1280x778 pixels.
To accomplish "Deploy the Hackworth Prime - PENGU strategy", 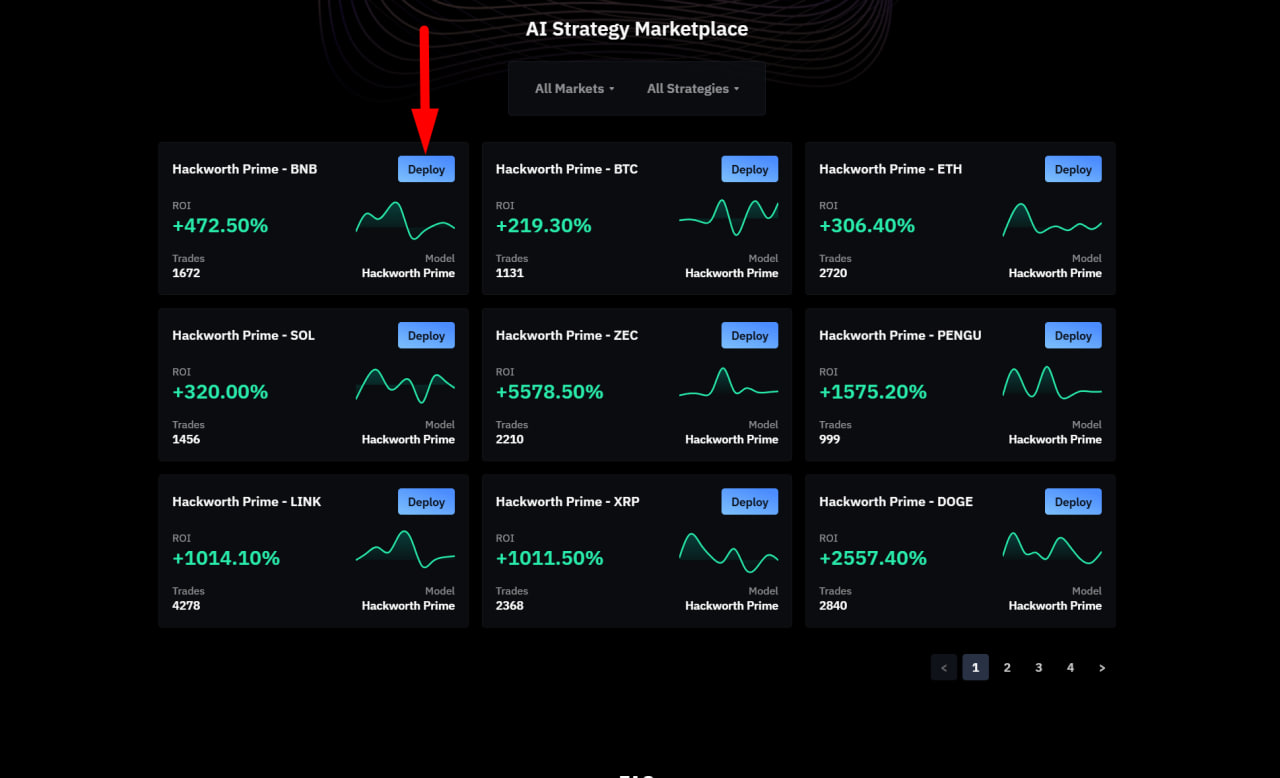I will coord(1073,335).
